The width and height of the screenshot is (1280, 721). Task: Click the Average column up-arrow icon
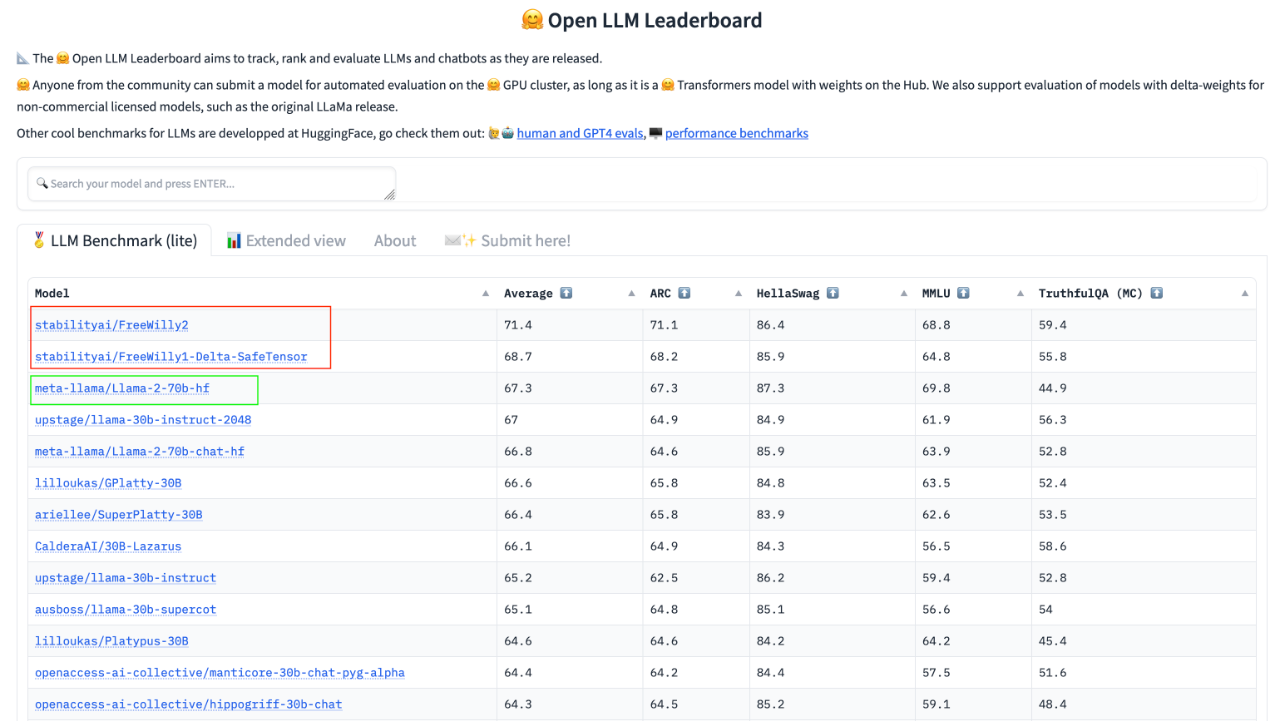(566, 293)
